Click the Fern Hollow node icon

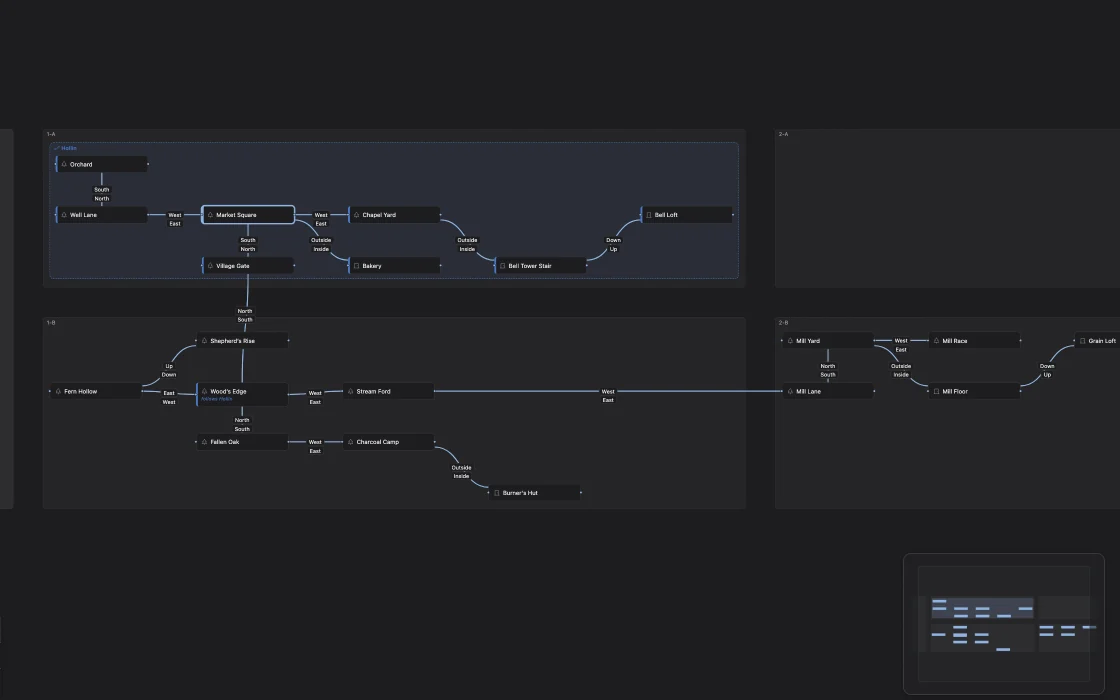[59, 391]
